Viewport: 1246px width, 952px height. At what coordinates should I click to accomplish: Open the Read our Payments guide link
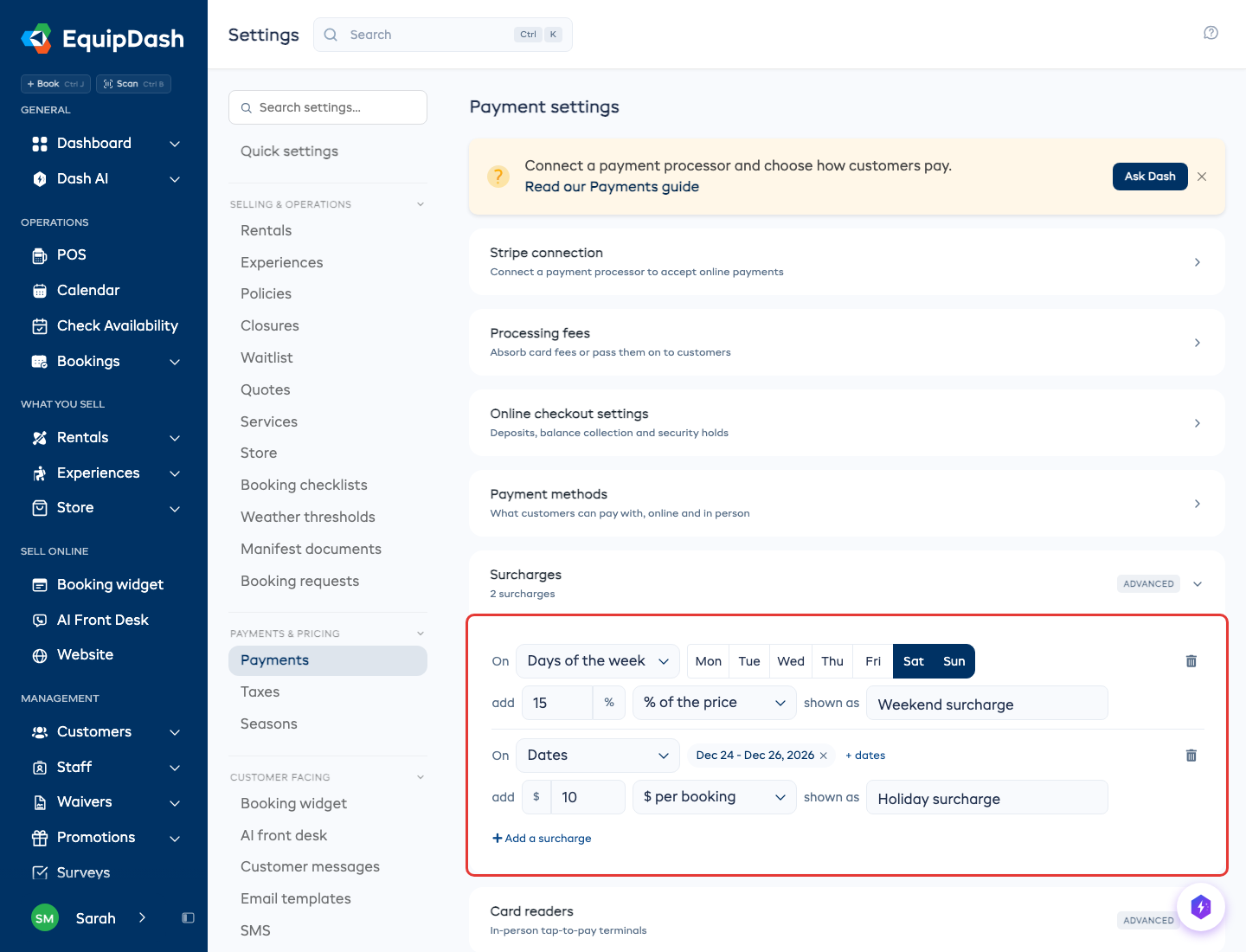(612, 187)
